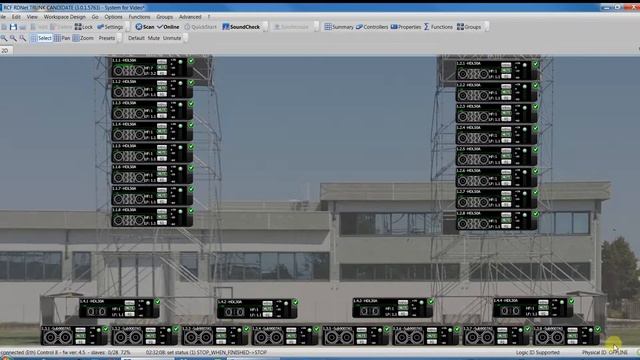
Task: Toggle MUTE on module 1.4.3 HDL30A
Action: point(403,308)
